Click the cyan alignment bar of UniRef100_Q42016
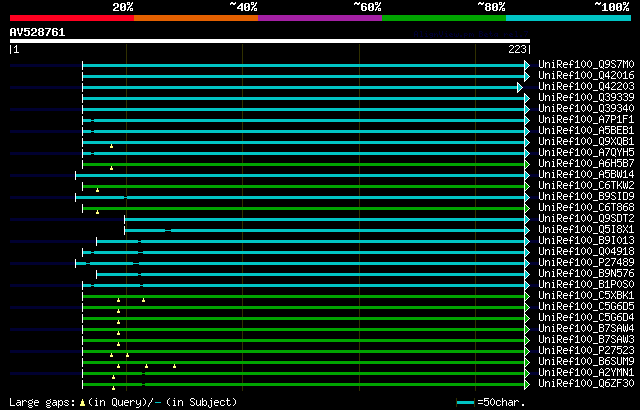This screenshot has height=410, width=640. (304, 76)
